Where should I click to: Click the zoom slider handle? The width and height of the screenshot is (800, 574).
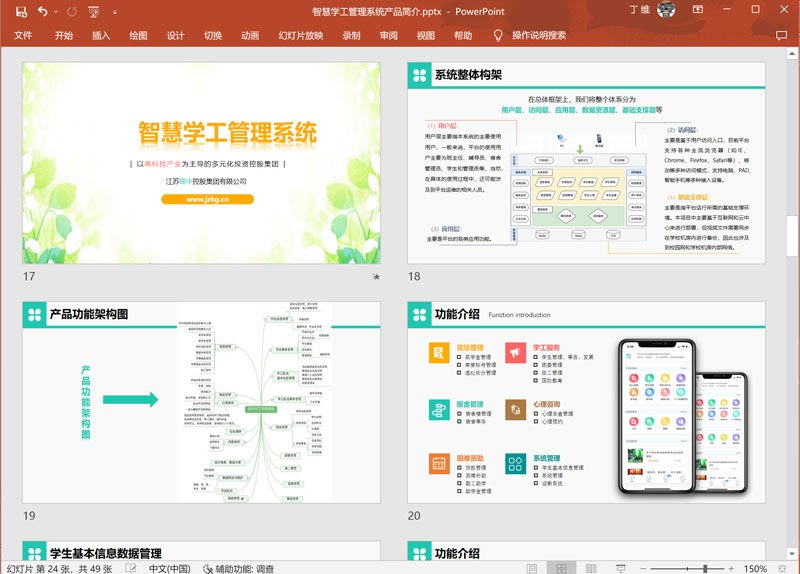pos(705,568)
